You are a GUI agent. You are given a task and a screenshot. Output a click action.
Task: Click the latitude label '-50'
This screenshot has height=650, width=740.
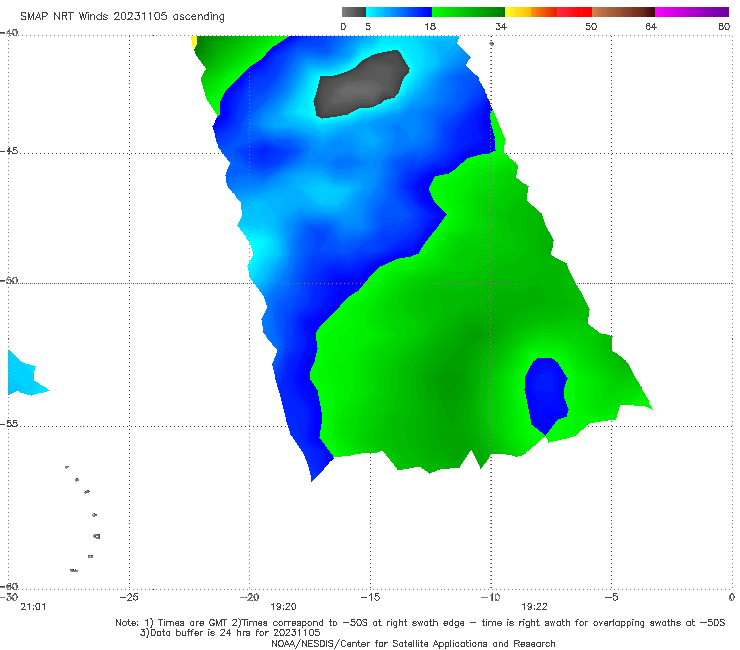[x=9, y=280]
